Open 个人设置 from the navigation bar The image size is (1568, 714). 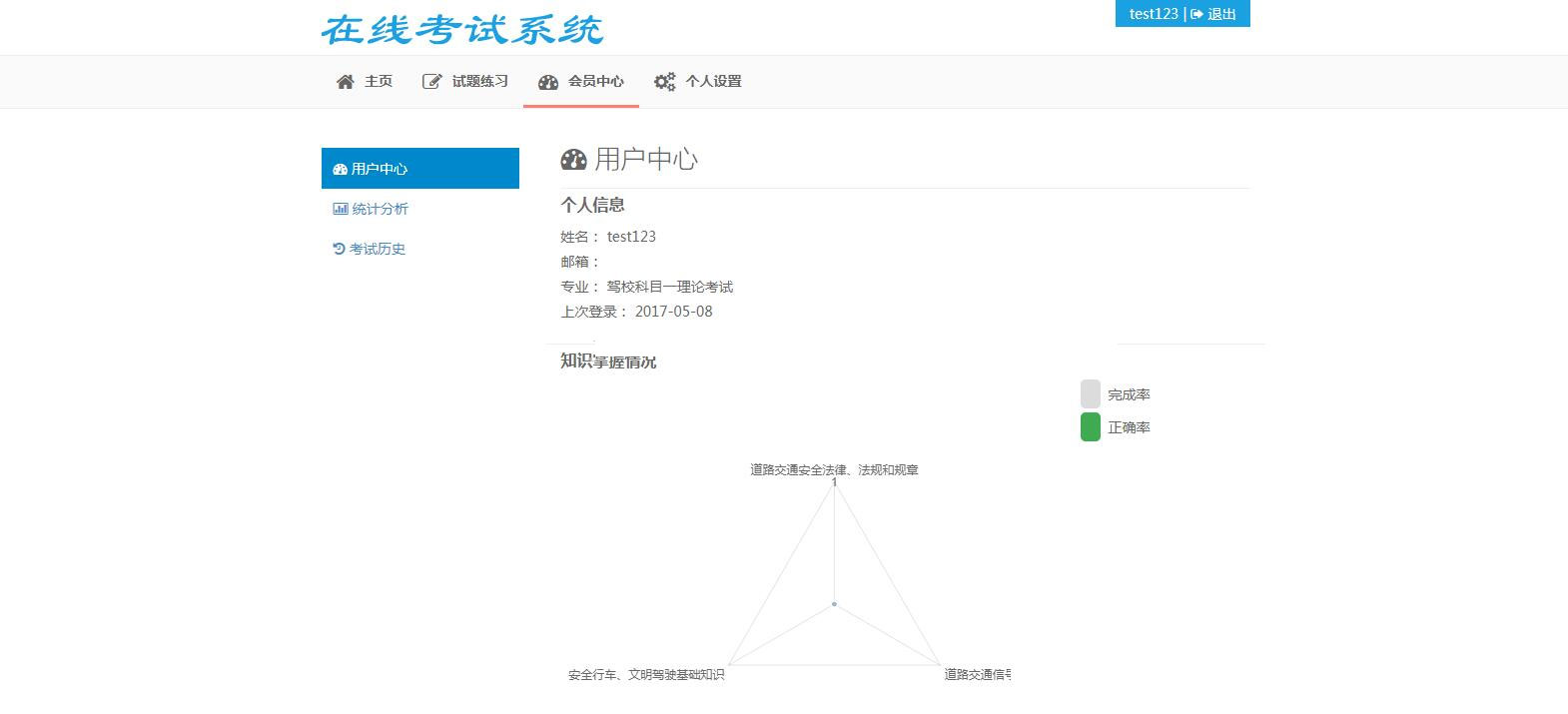[713, 82]
